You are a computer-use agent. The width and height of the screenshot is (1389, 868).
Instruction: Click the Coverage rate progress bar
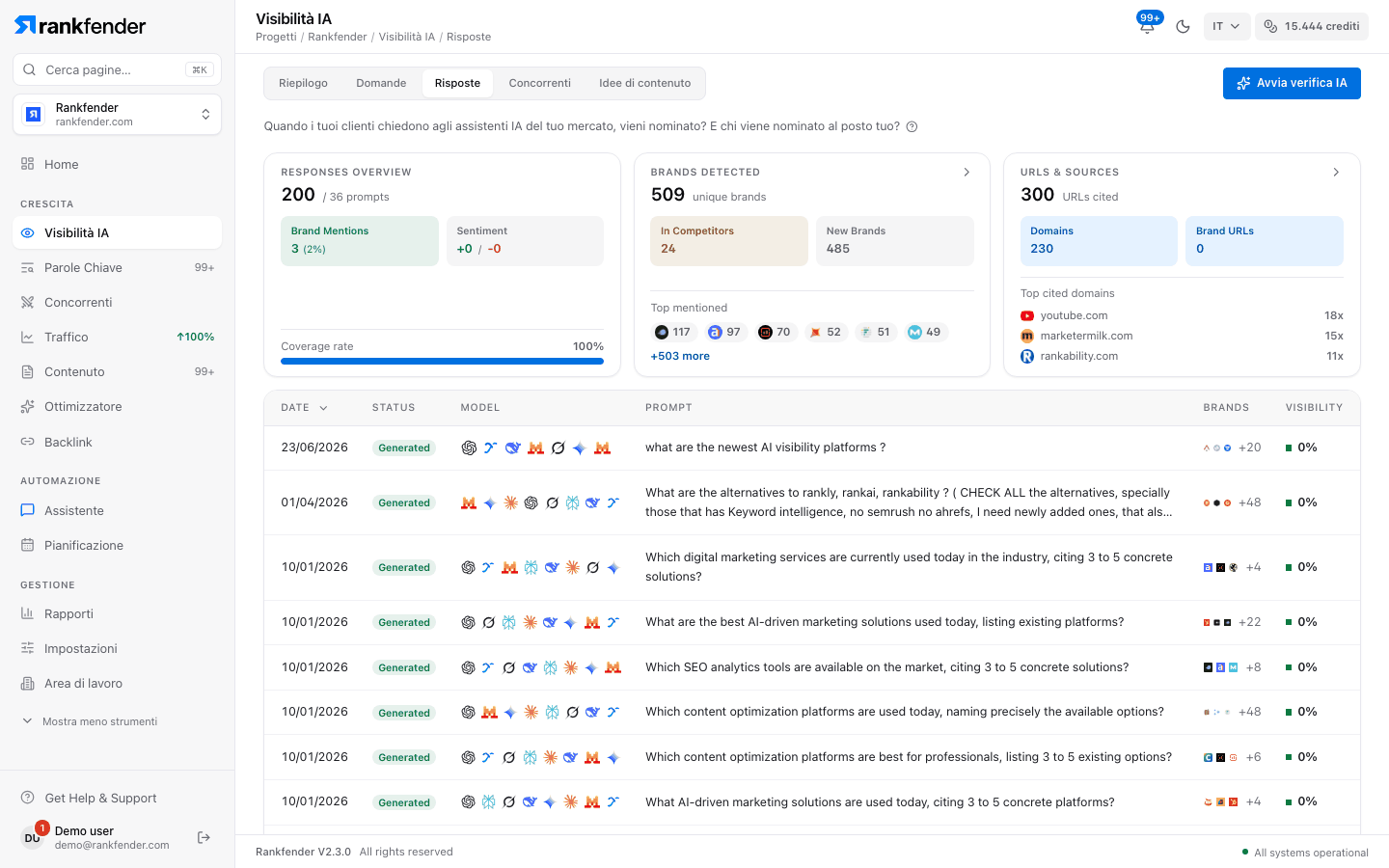pos(442,362)
